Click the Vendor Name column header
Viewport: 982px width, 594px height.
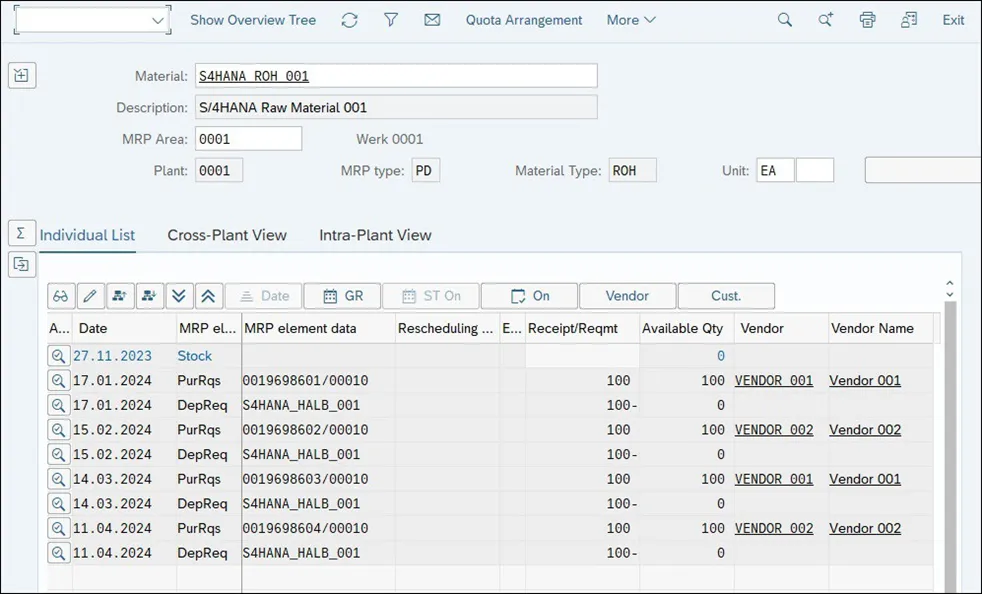[x=881, y=328]
